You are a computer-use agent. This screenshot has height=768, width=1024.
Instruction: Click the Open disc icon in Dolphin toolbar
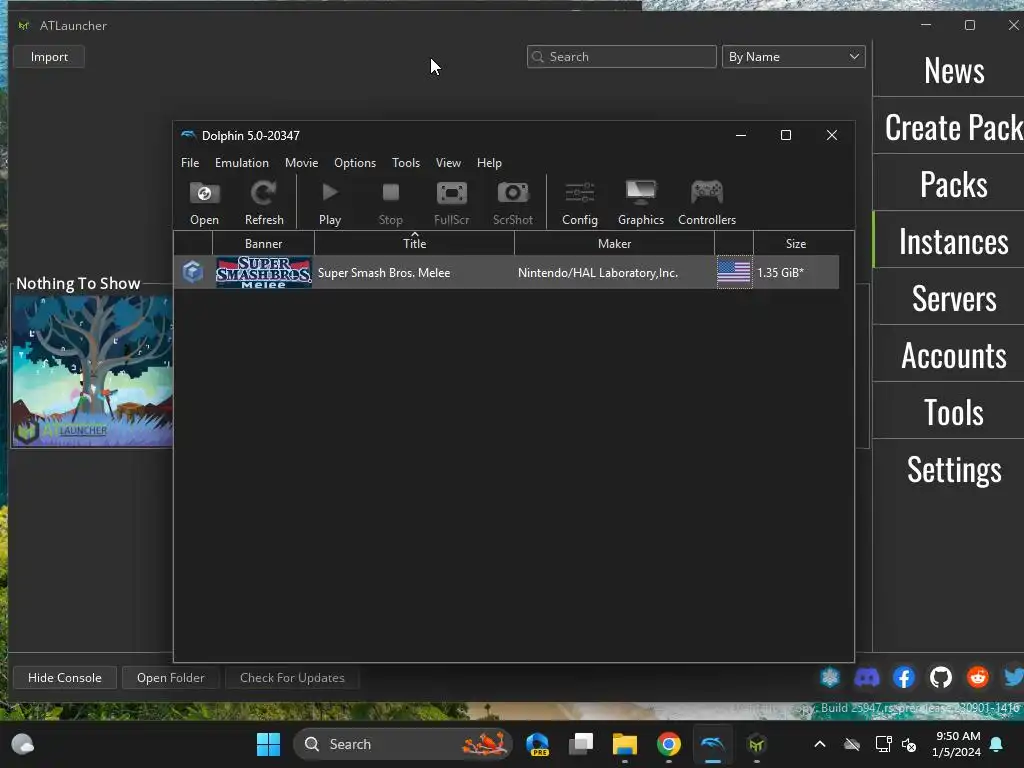point(204,203)
